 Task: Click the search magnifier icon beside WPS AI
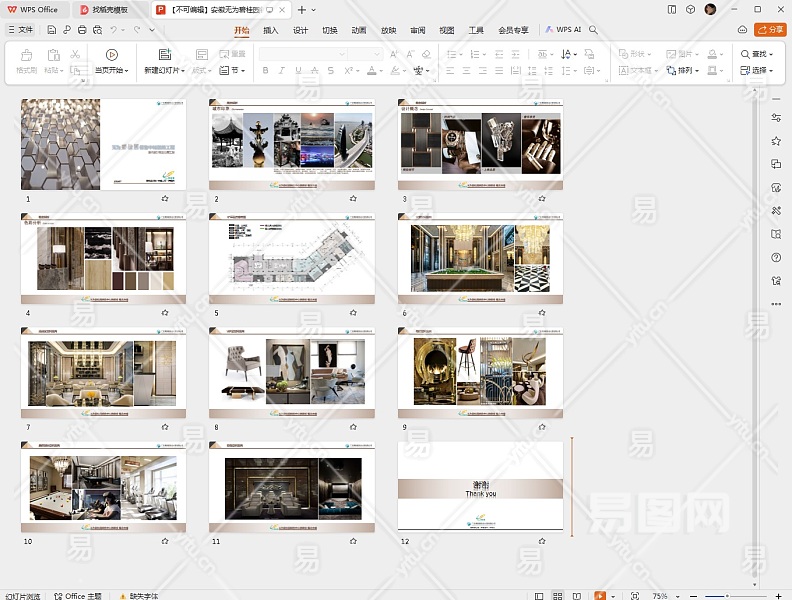coord(593,30)
